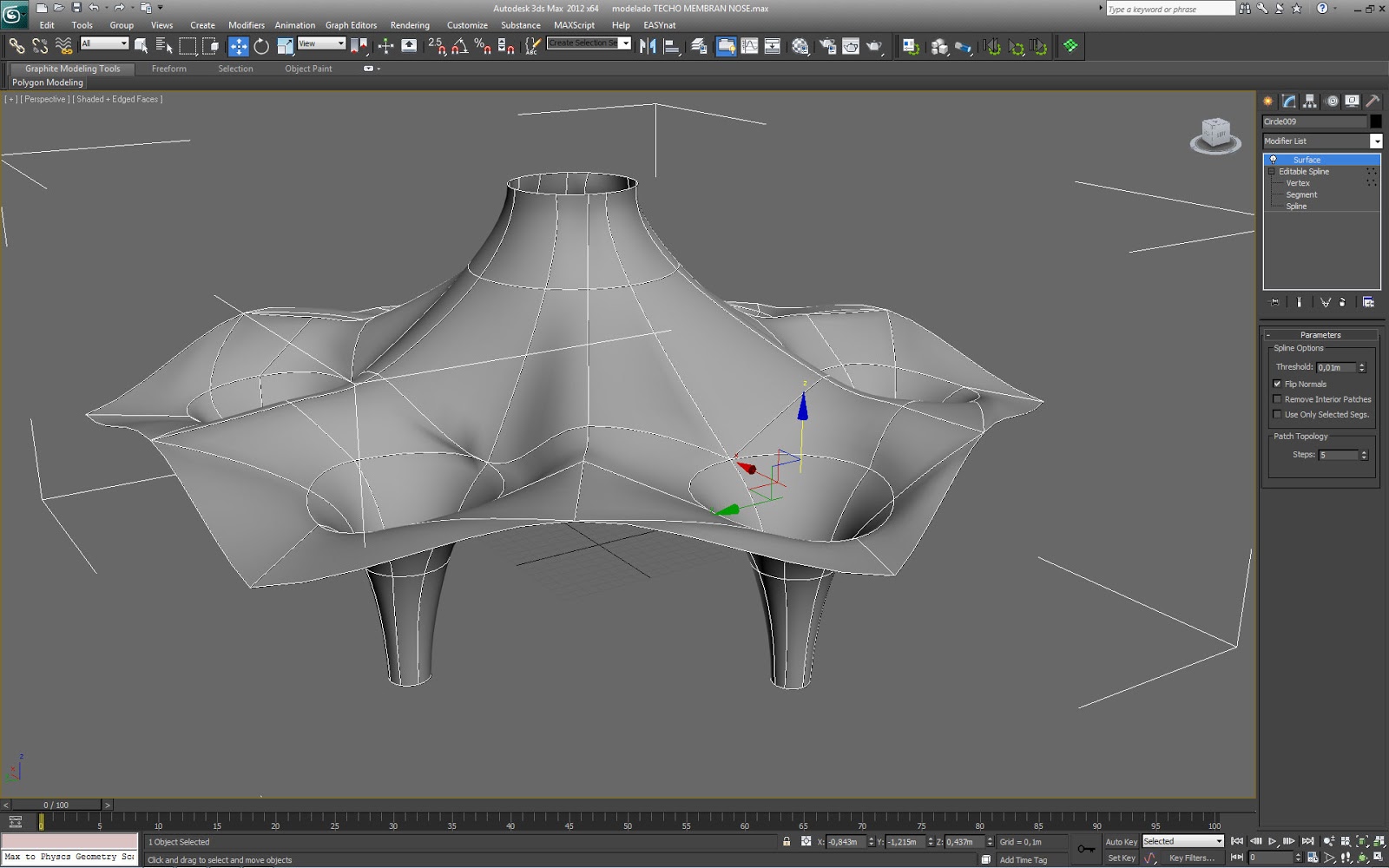Open the Key Filters dialog
1389x868 pixels.
(1192, 858)
